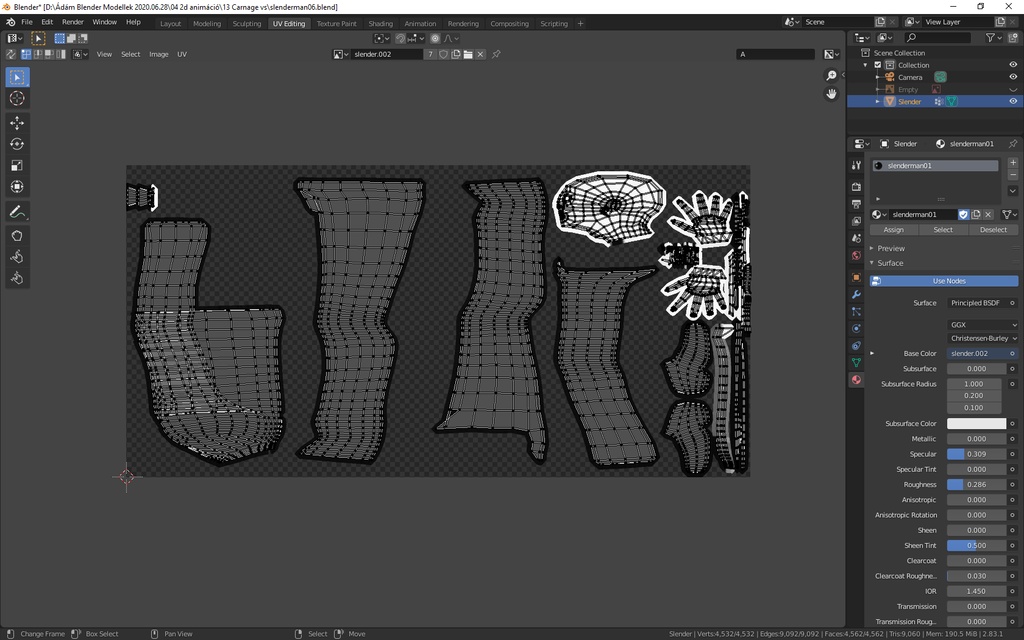Screen dimensions: 1024x640
Task: Enable UV island select mode
Action: tap(61, 54)
